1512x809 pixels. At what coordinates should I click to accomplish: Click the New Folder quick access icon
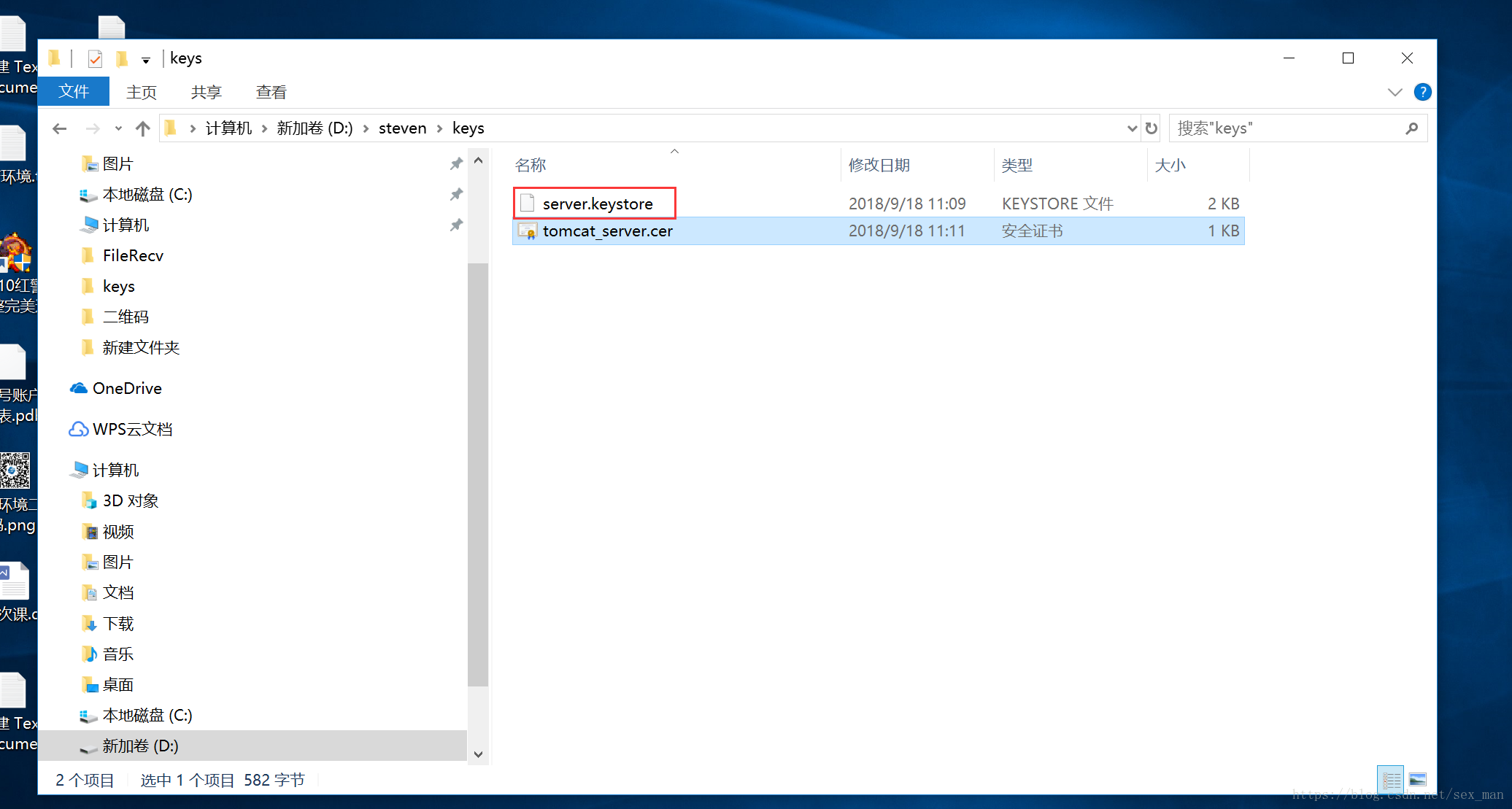pos(122,58)
